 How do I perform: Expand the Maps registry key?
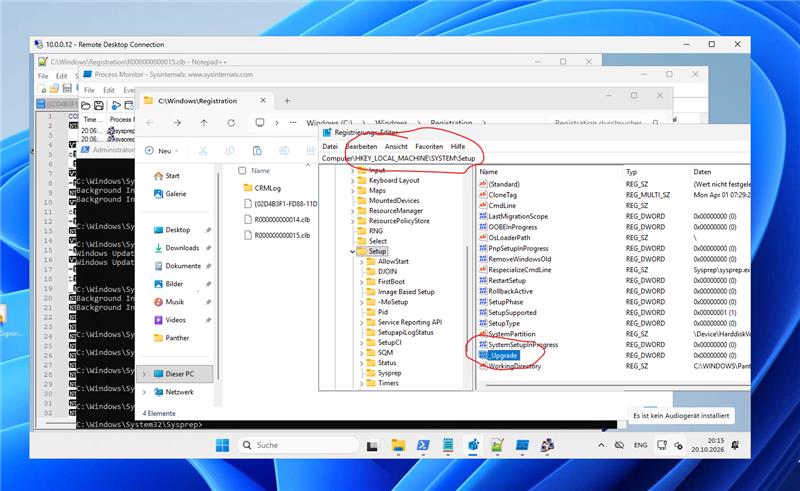pos(353,190)
